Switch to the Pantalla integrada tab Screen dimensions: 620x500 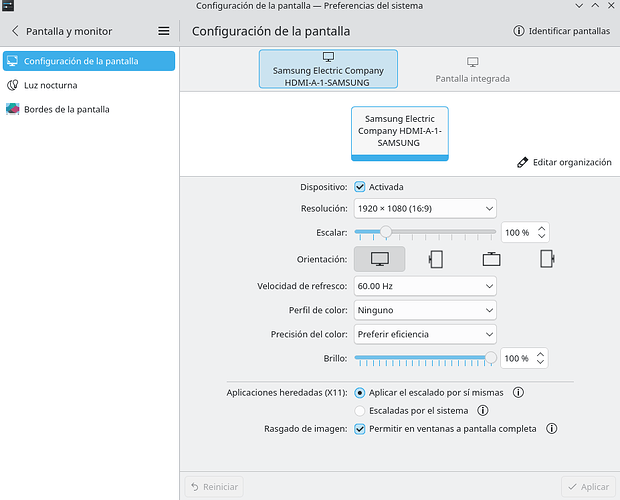point(473,70)
